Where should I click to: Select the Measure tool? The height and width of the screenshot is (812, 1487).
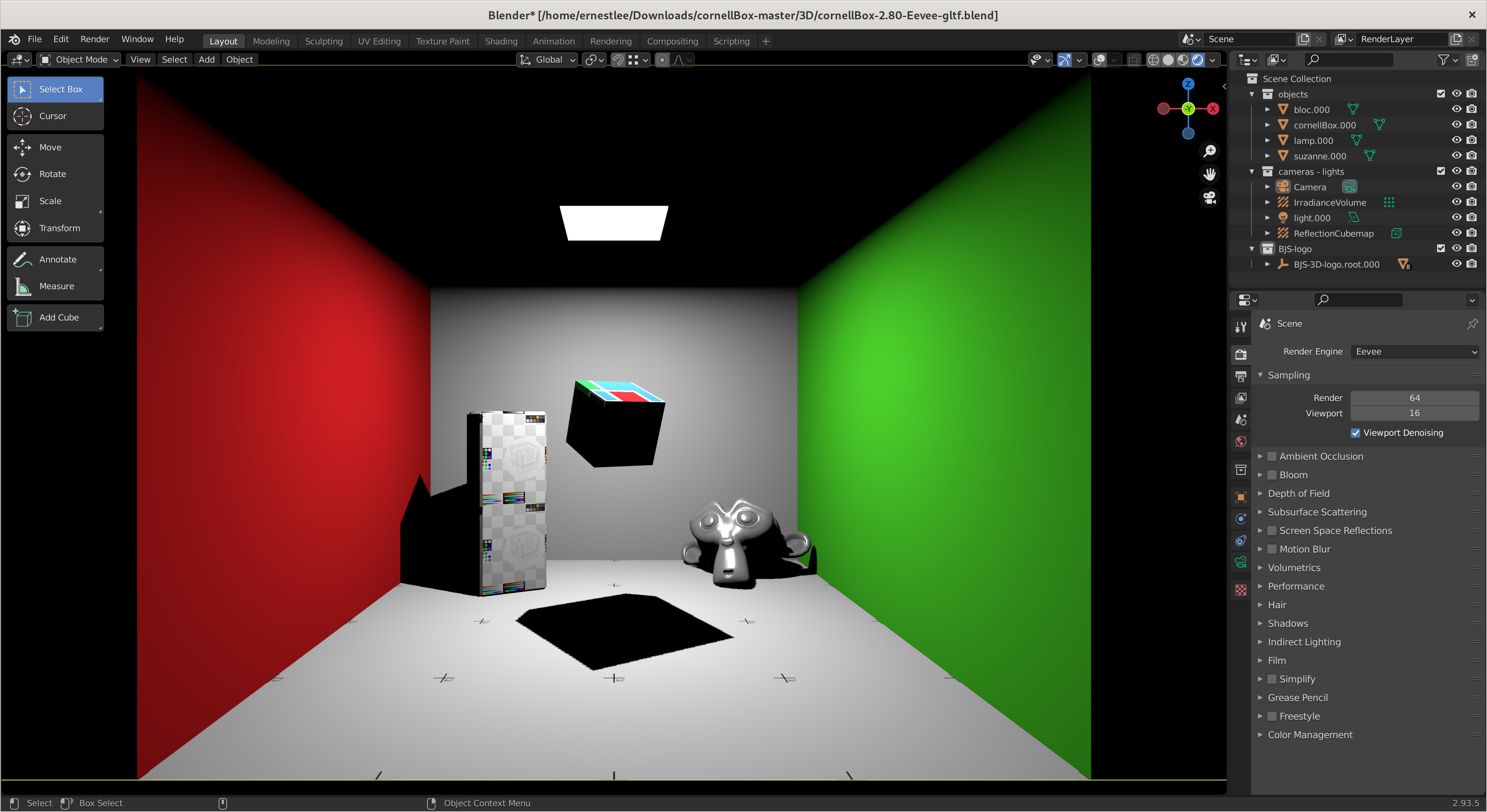[55, 286]
